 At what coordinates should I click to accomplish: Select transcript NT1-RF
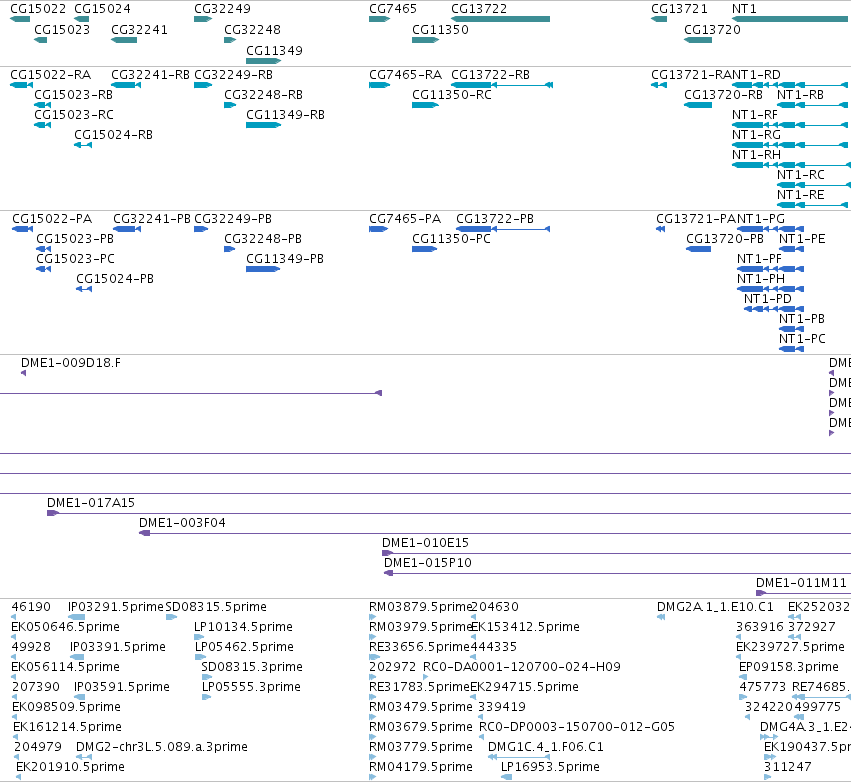click(x=754, y=115)
